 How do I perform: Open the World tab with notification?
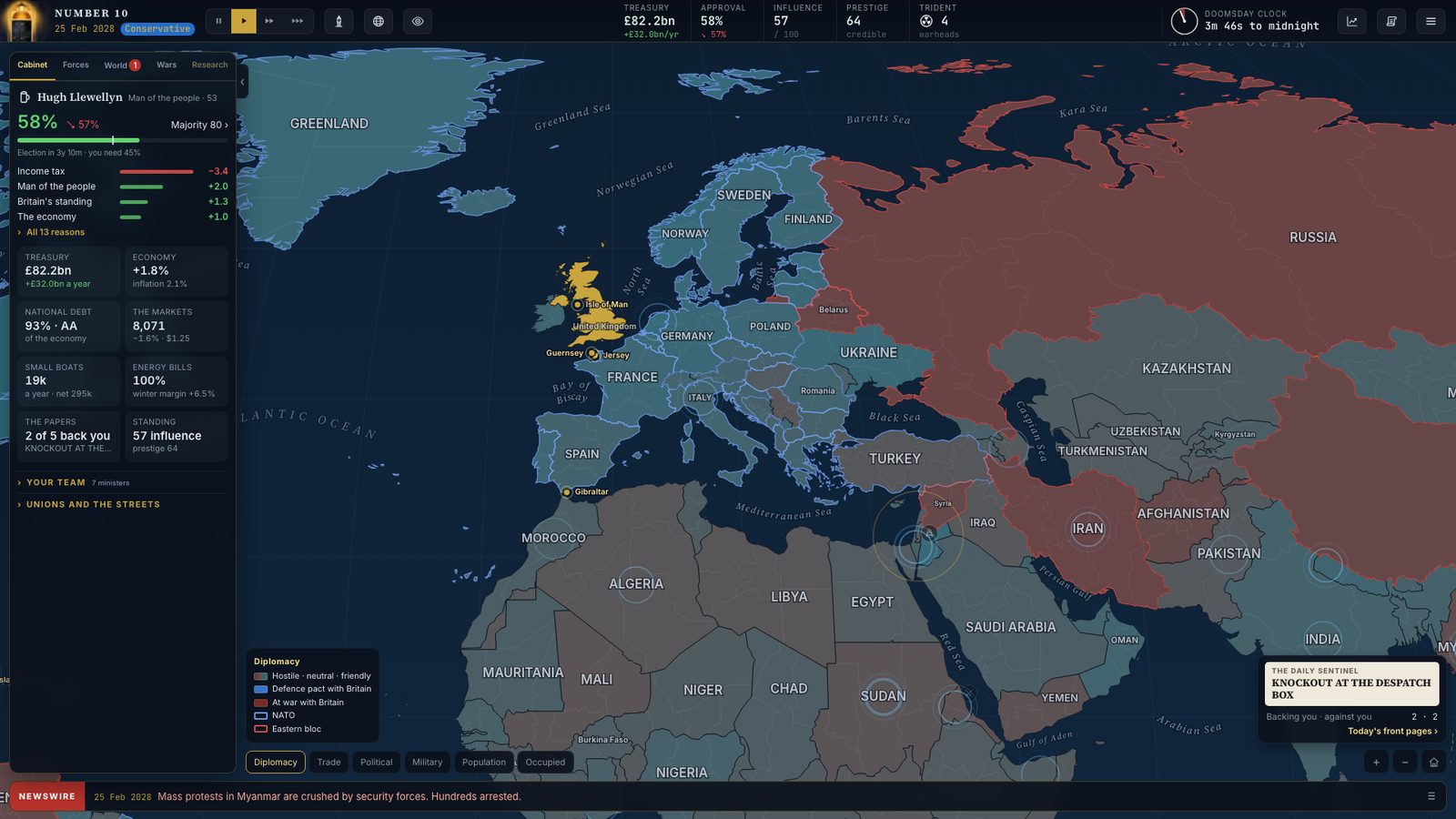coord(122,65)
